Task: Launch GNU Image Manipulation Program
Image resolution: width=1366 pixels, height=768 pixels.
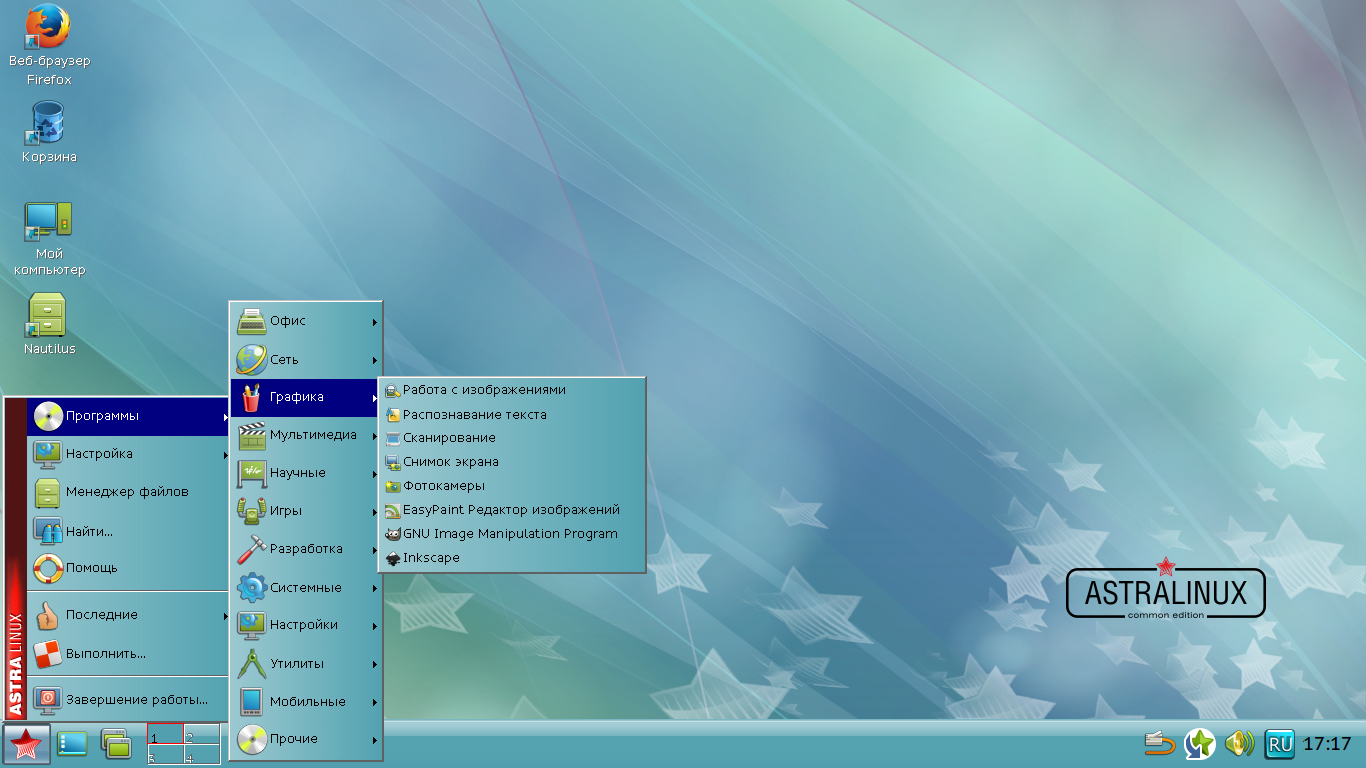Action: pos(512,534)
